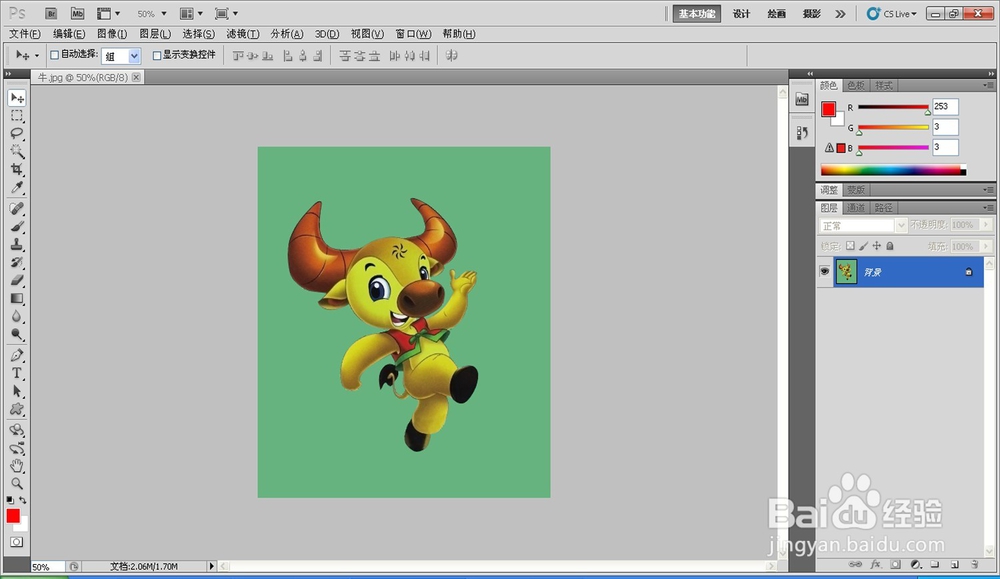Open the 滤镜(T) menu
The width and height of the screenshot is (1000, 579).
click(x=243, y=34)
